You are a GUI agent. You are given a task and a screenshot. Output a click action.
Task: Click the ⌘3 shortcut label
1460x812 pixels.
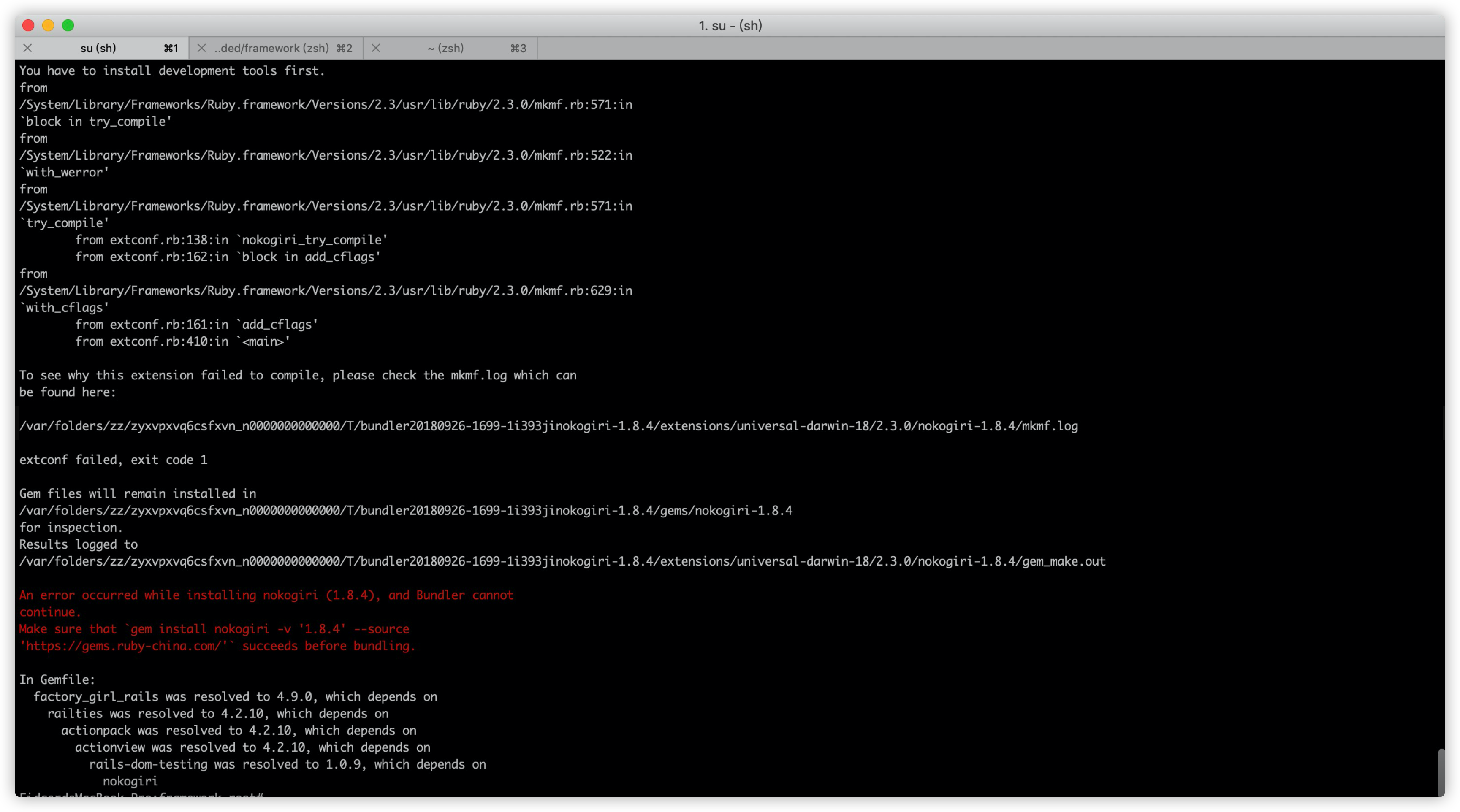[x=518, y=48]
